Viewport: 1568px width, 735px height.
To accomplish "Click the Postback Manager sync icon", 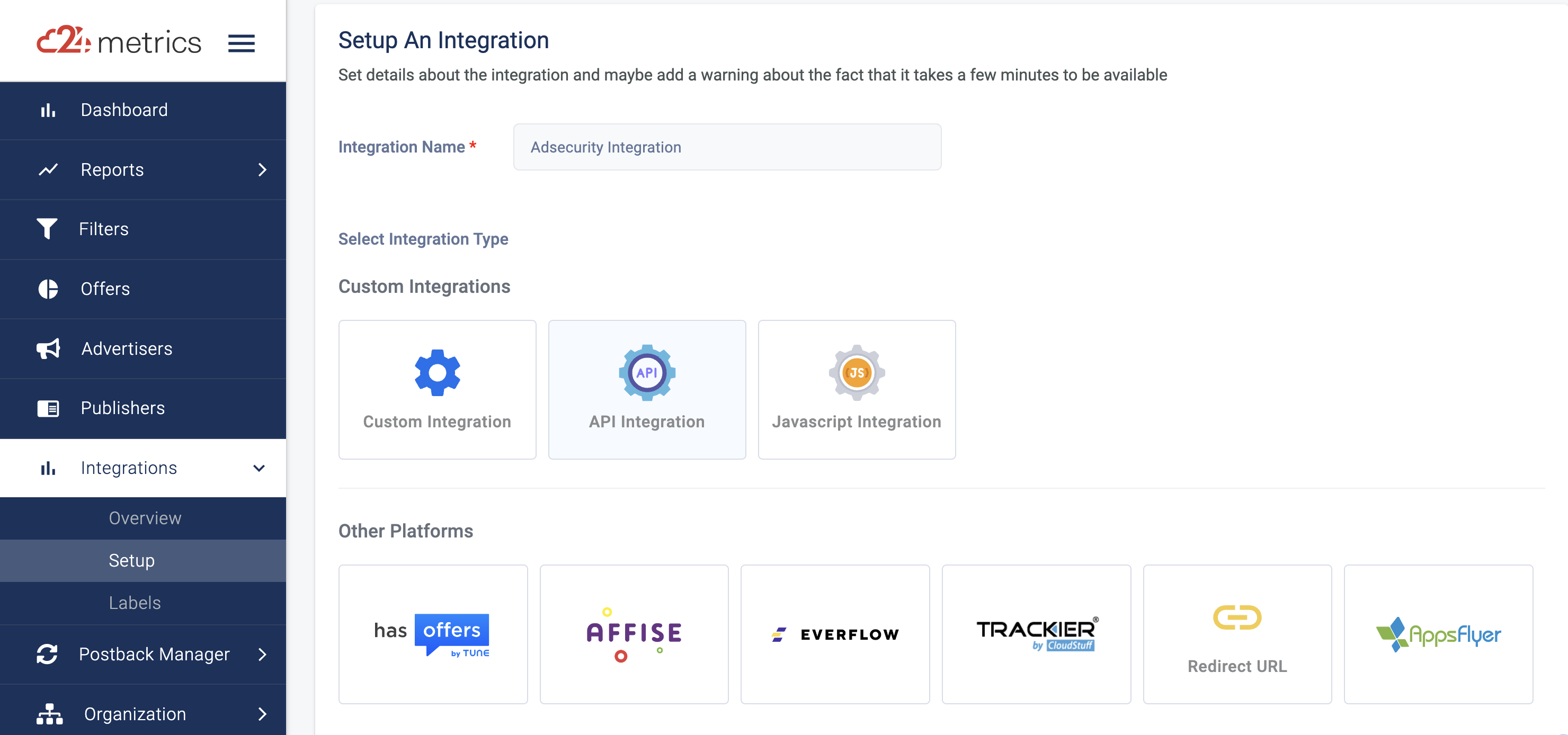I will (48, 654).
